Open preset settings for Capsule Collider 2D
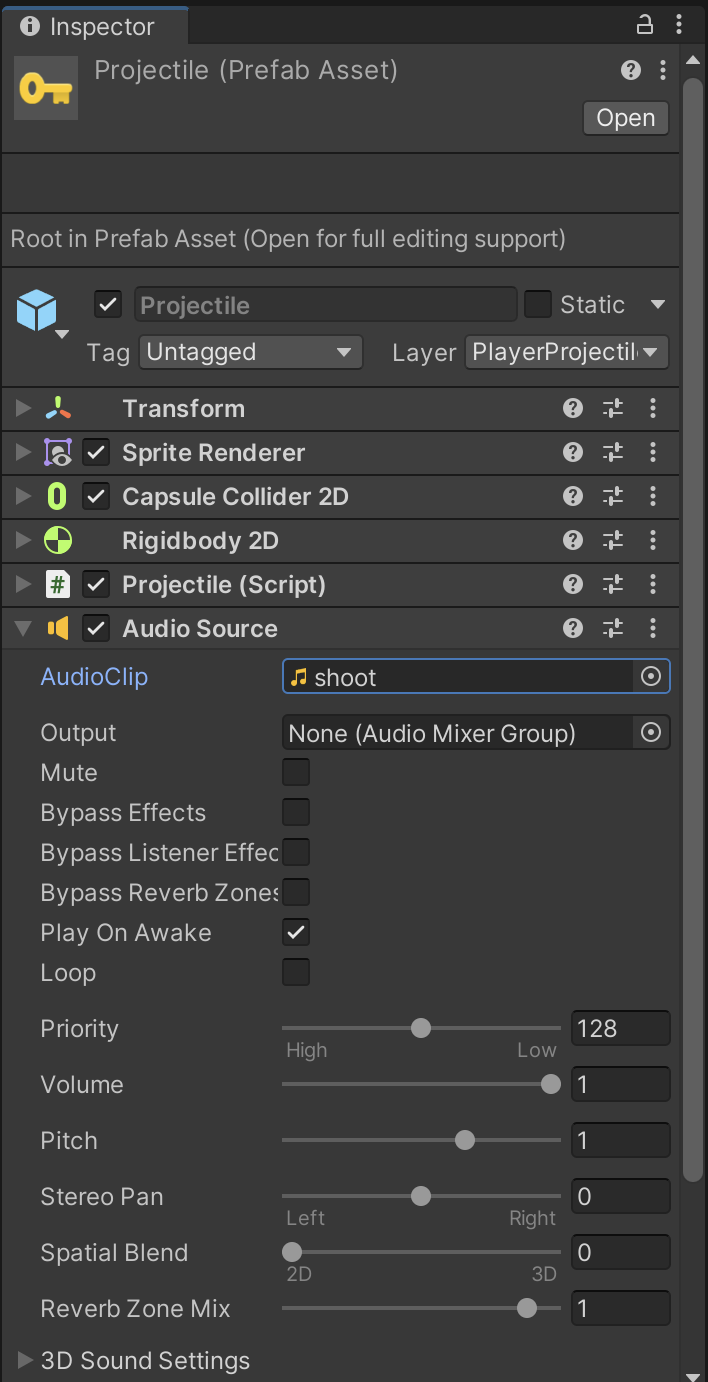The height and width of the screenshot is (1382, 708). (x=613, y=497)
